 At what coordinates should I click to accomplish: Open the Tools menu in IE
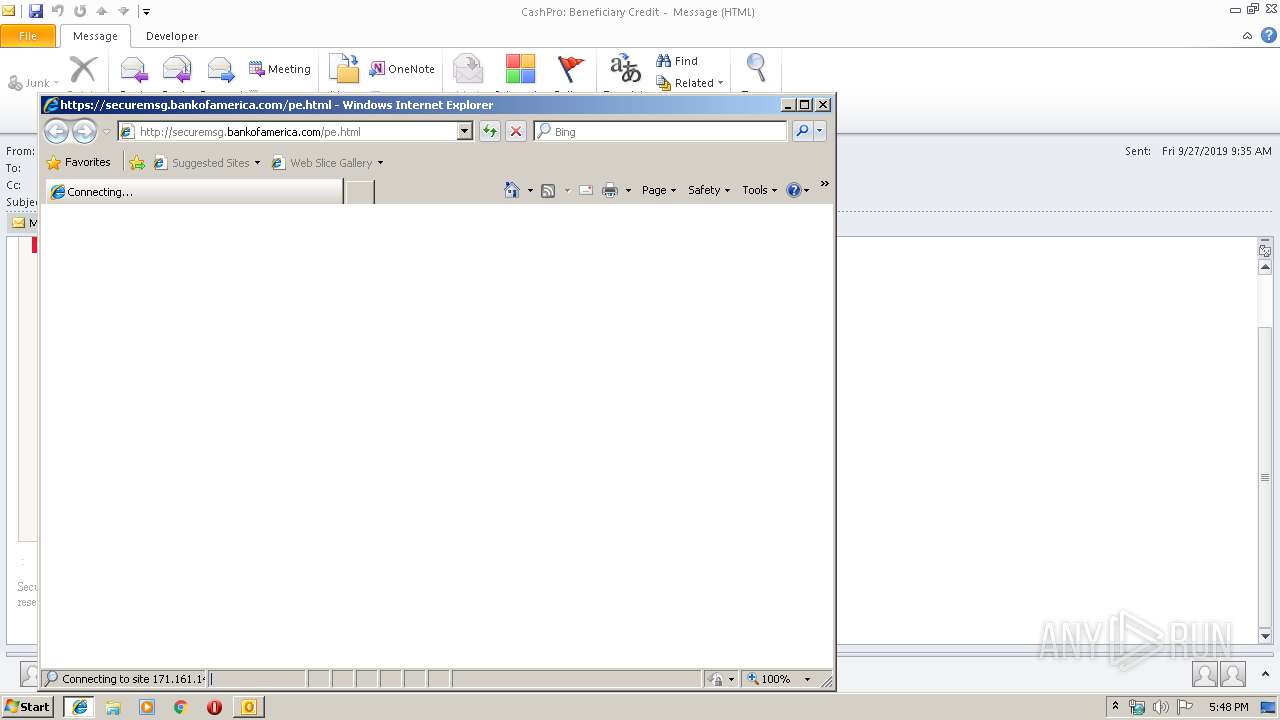click(759, 190)
